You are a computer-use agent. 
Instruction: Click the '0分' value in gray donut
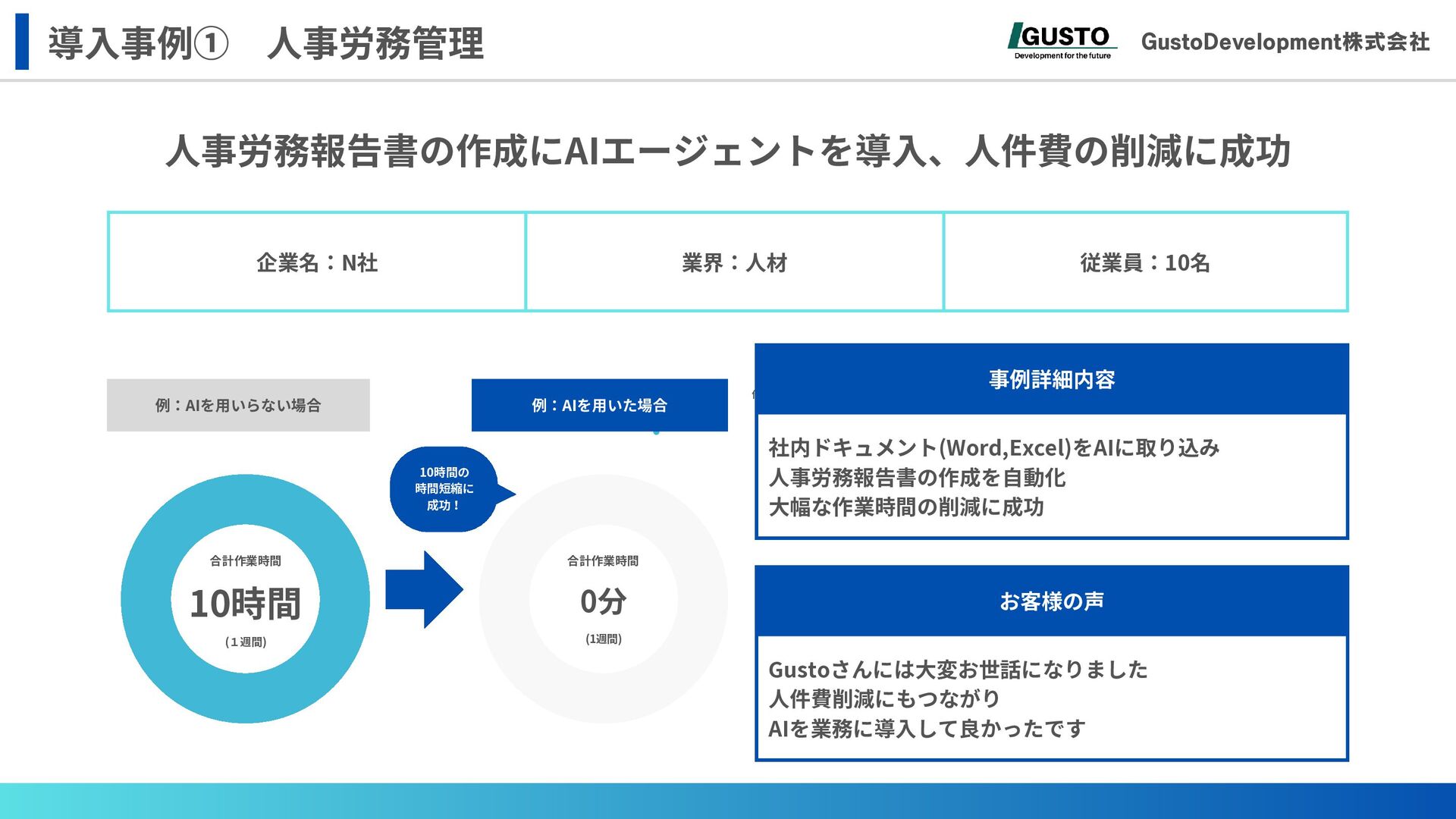603,601
